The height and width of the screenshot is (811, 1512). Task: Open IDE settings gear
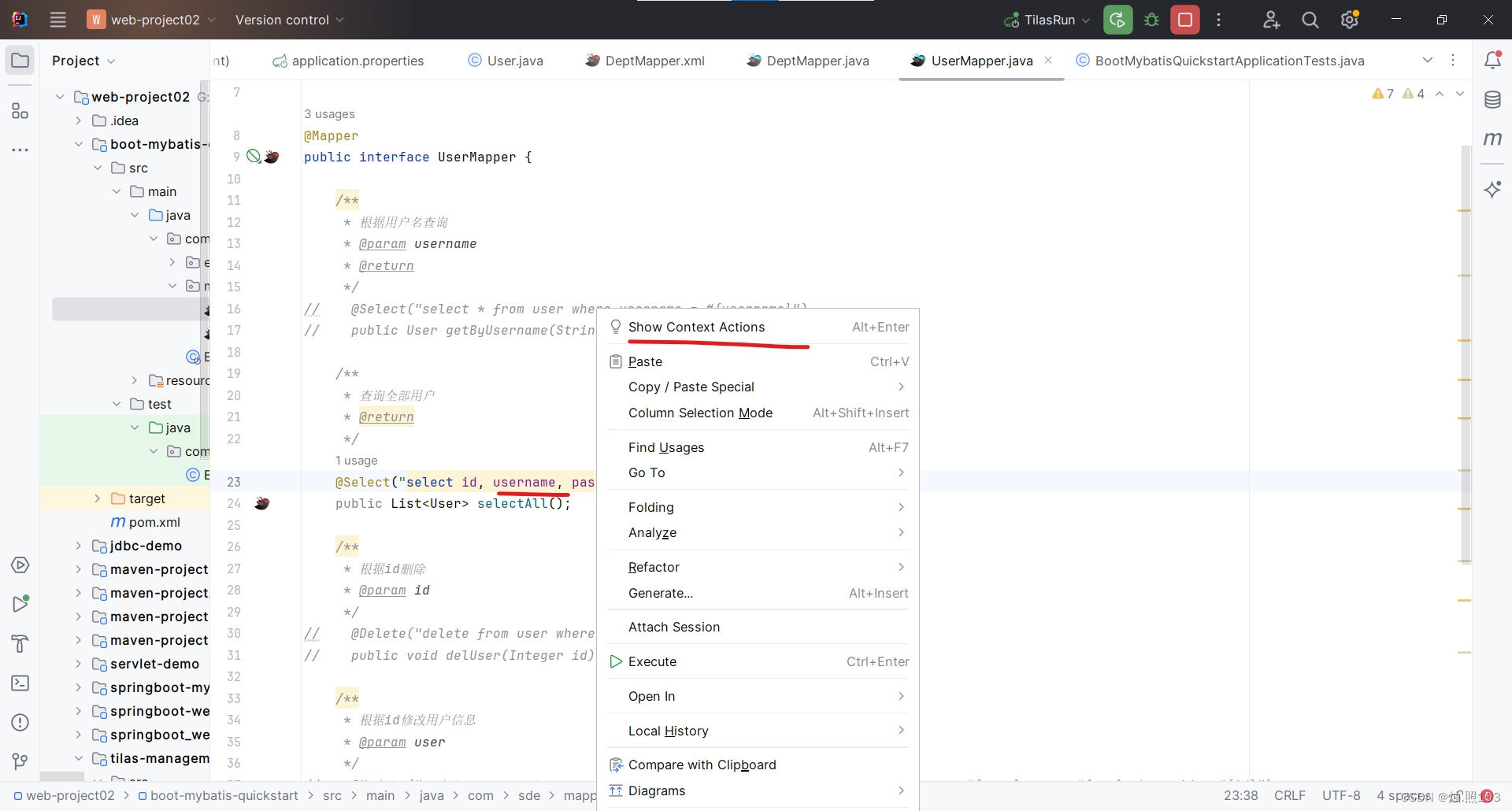point(1350,20)
